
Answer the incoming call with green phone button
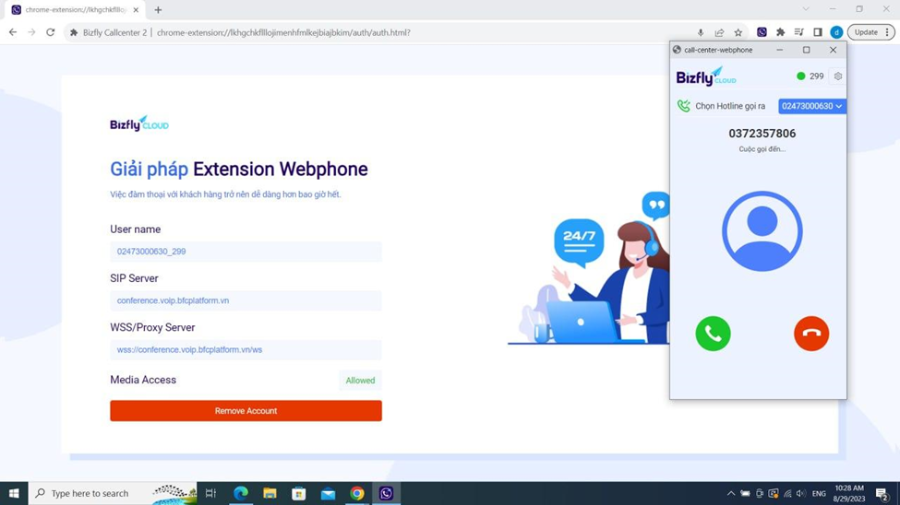click(x=713, y=333)
